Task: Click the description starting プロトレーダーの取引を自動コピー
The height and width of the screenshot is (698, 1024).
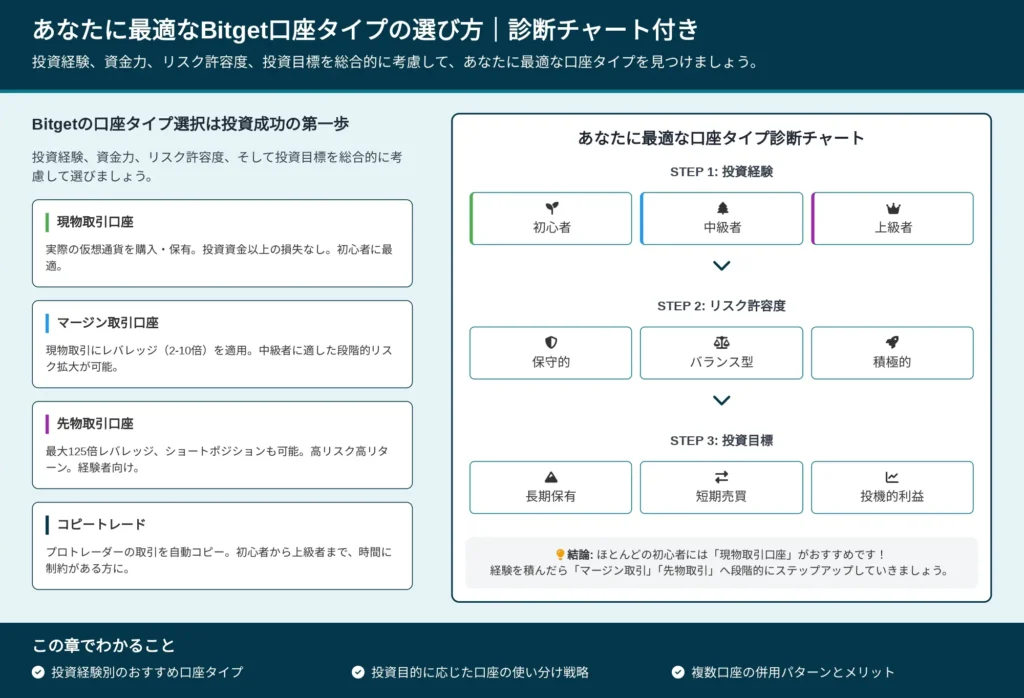Action: [x=219, y=560]
